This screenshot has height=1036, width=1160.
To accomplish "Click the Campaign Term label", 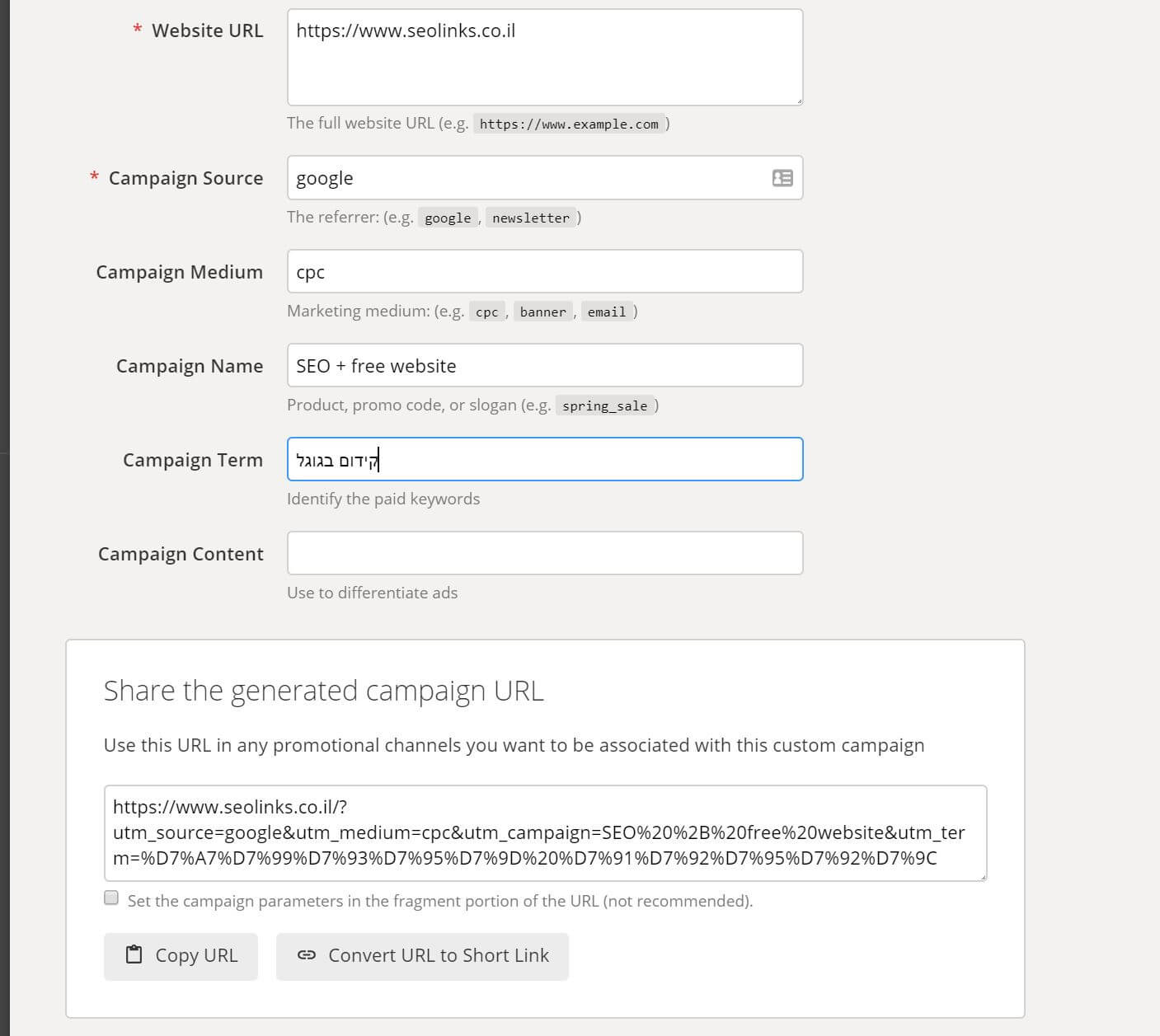I will tap(193, 460).
